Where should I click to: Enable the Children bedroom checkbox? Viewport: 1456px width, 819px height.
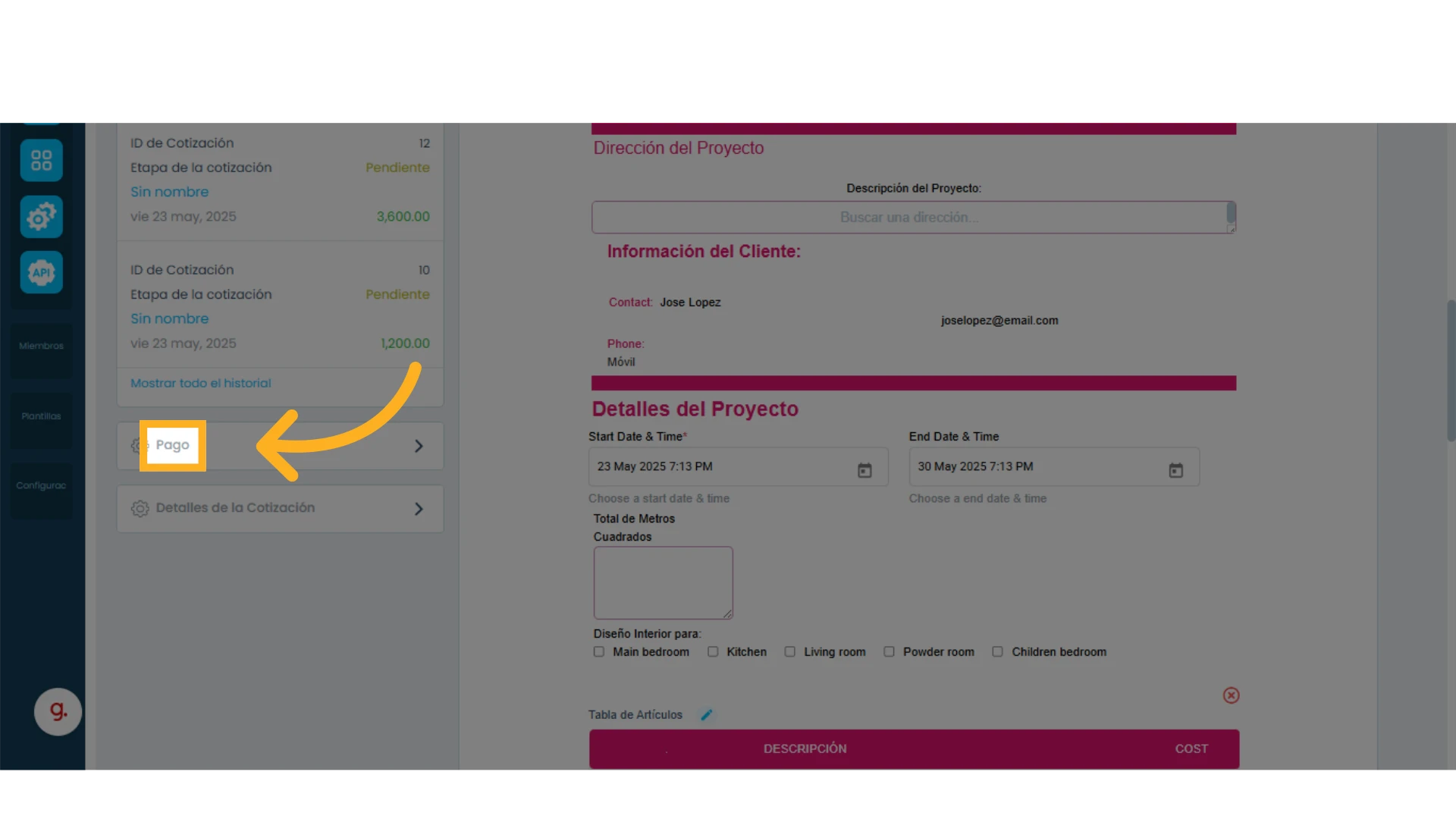coord(997,651)
